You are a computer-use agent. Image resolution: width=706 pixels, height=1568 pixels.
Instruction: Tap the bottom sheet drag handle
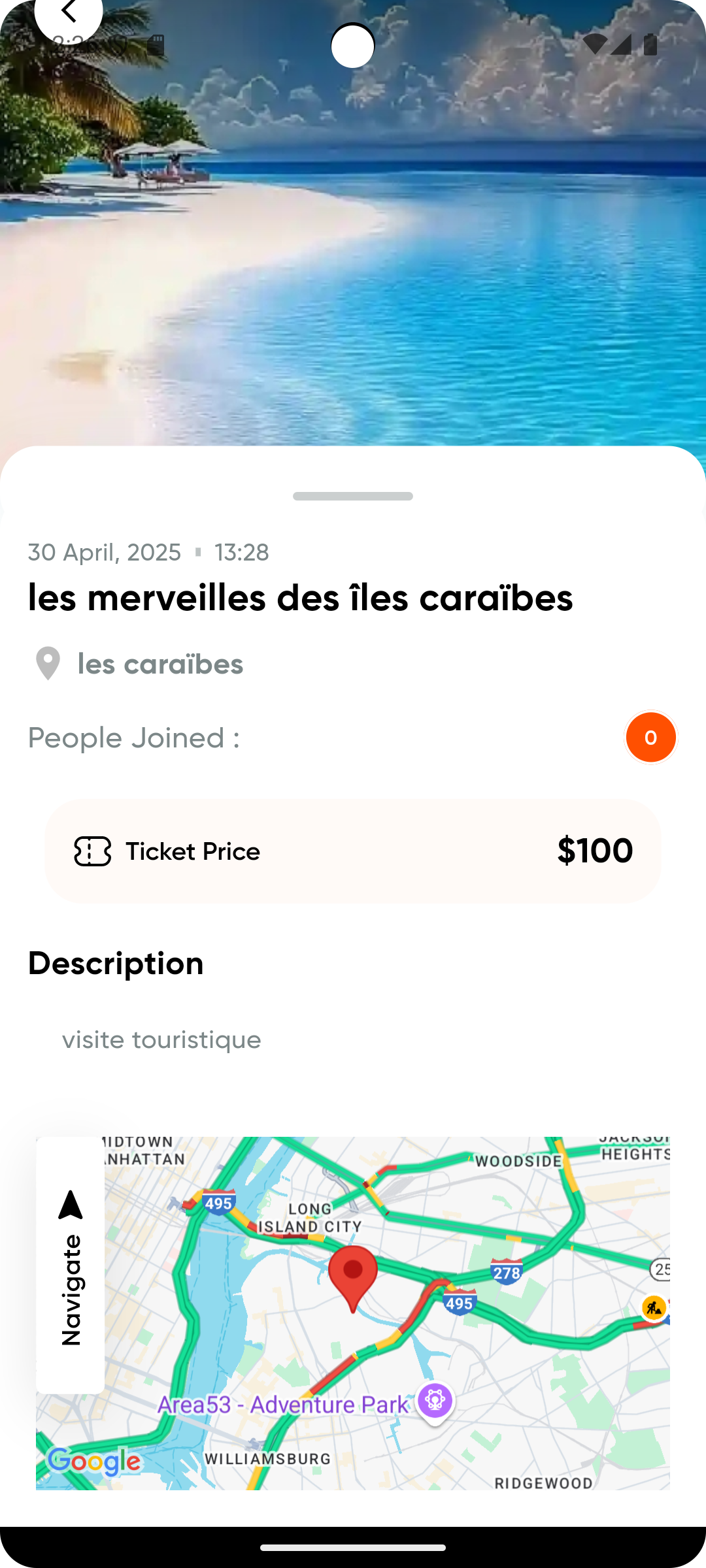pyautogui.click(x=353, y=497)
